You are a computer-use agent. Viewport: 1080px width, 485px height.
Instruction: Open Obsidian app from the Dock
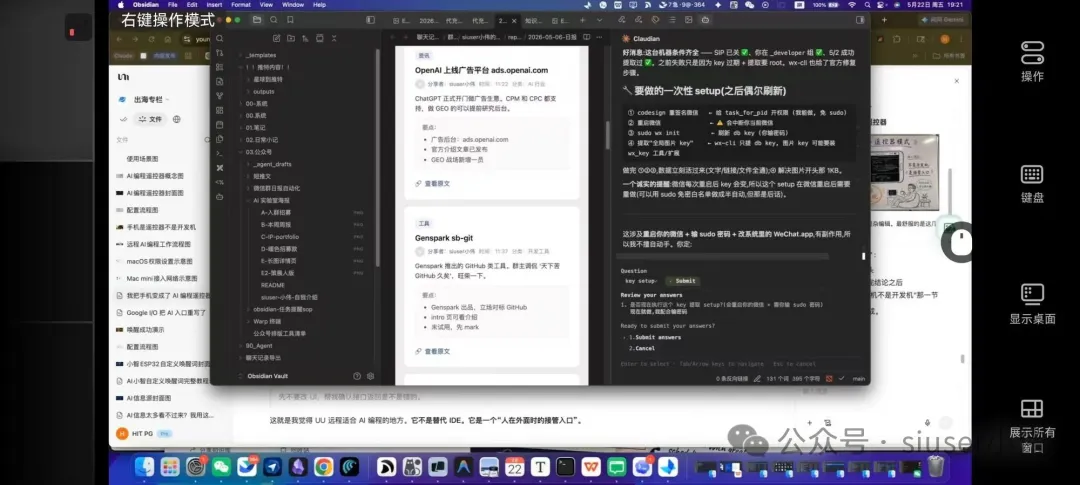(298, 466)
